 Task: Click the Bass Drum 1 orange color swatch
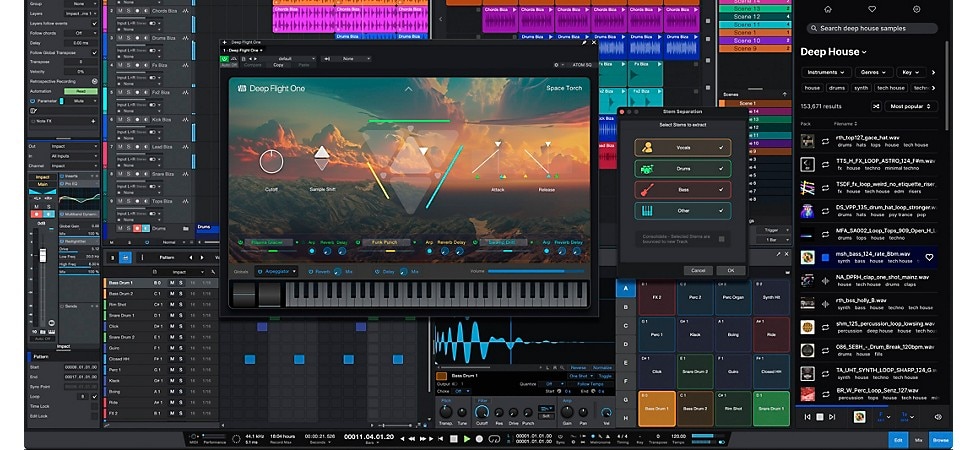click(441, 376)
